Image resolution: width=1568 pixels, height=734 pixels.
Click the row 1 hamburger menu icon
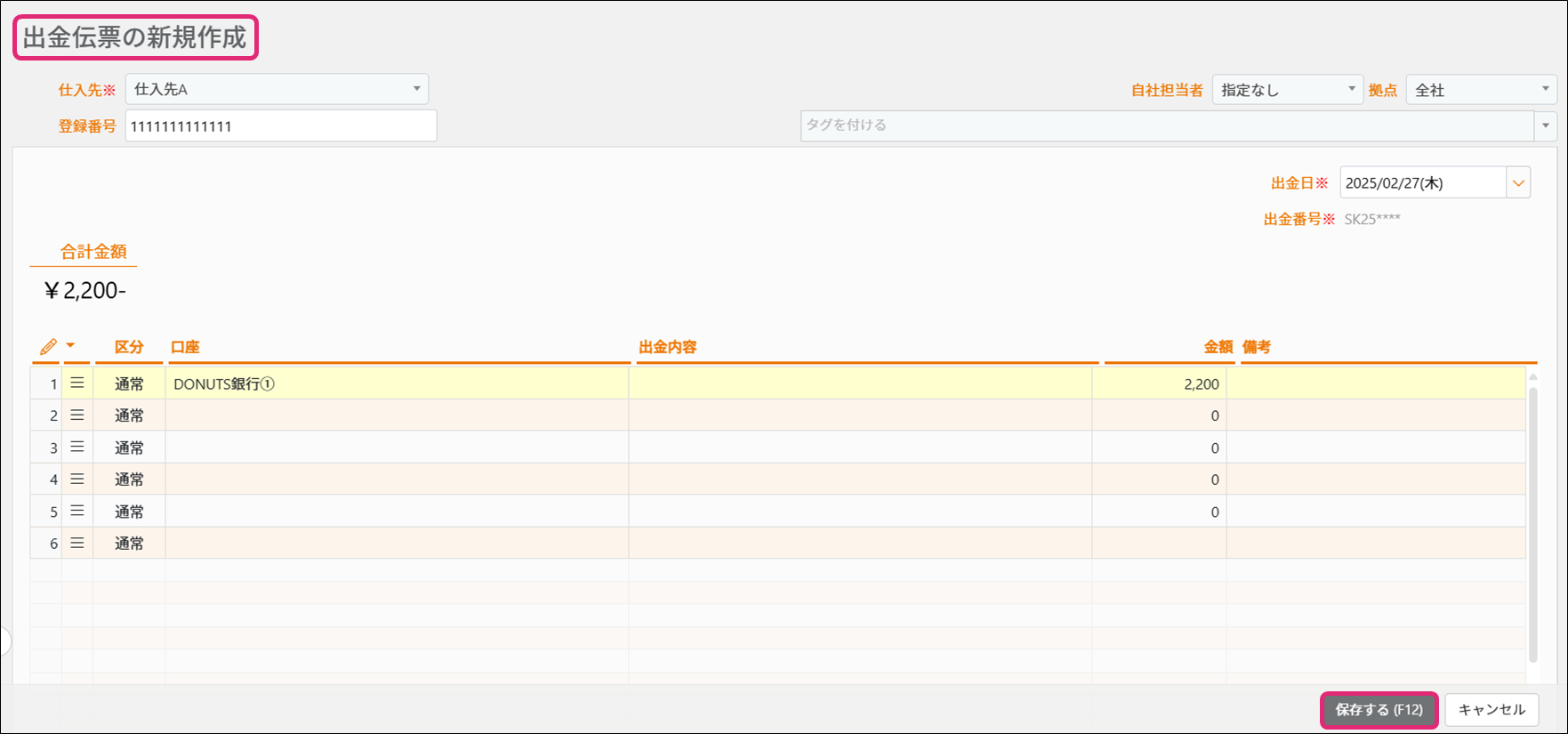77,383
